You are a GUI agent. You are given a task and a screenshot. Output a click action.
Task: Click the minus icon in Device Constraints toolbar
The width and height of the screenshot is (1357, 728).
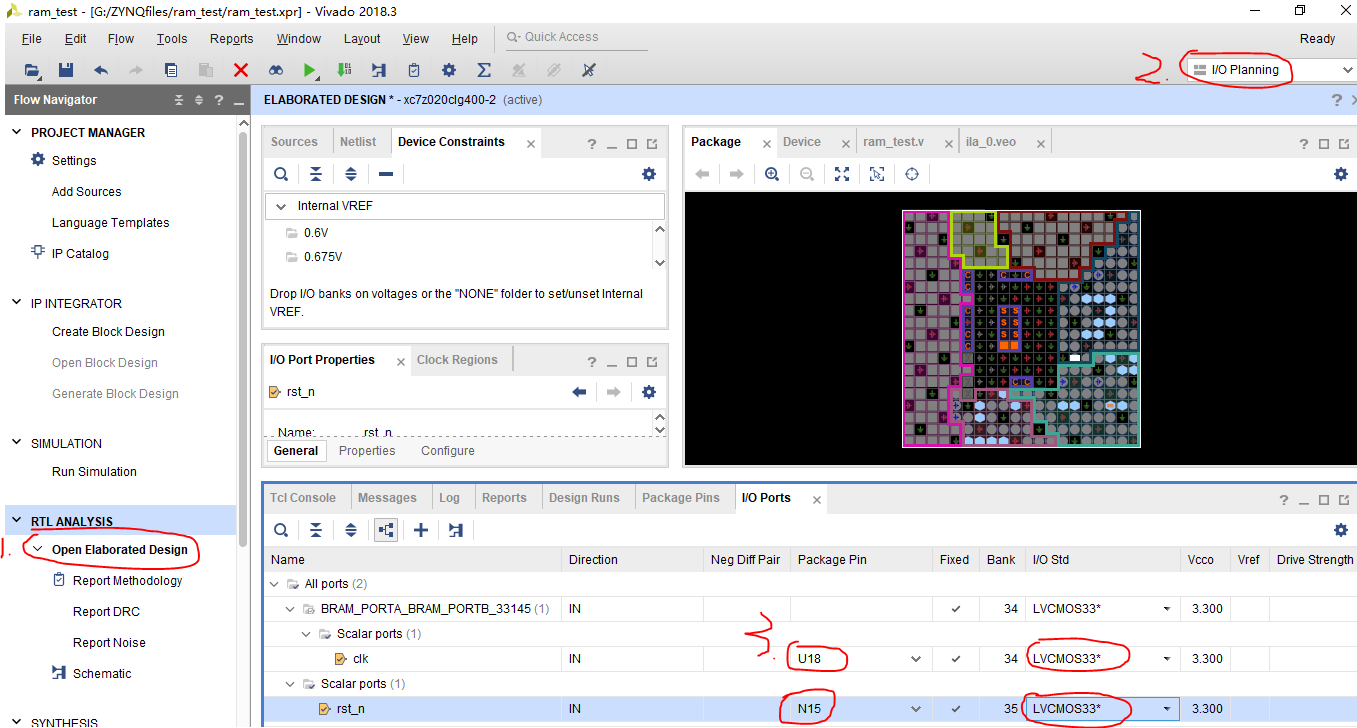pyautogui.click(x=386, y=174)
